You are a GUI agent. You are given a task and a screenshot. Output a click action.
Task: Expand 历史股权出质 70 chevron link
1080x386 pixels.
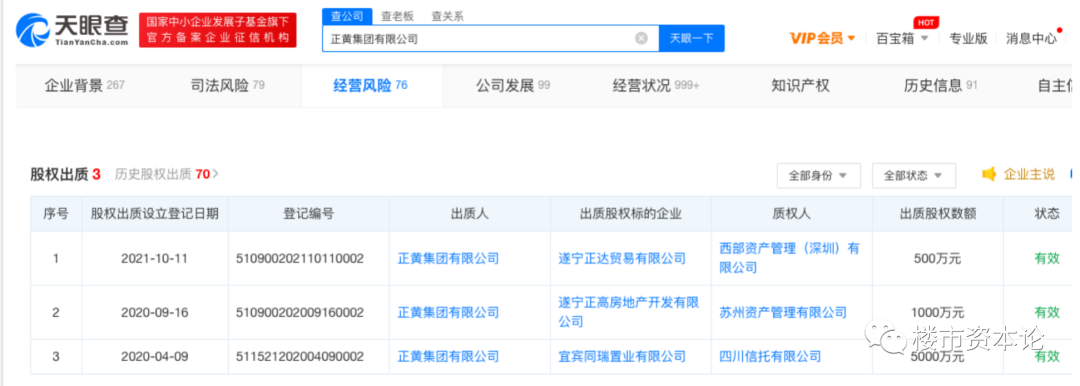click(167, 174)
